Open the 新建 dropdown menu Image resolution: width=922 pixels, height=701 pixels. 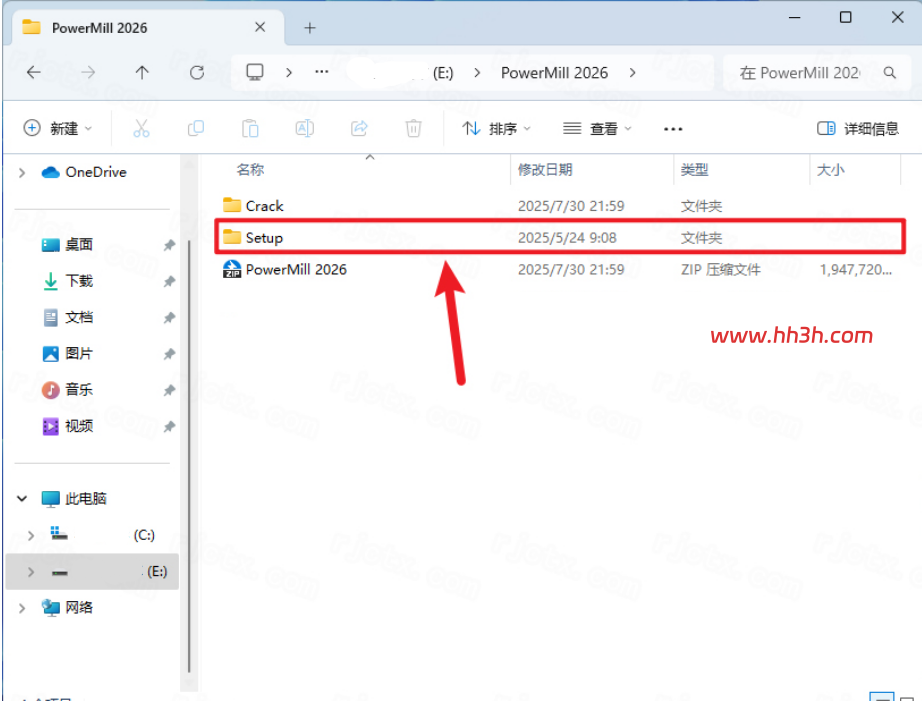[x=58, y=128]
